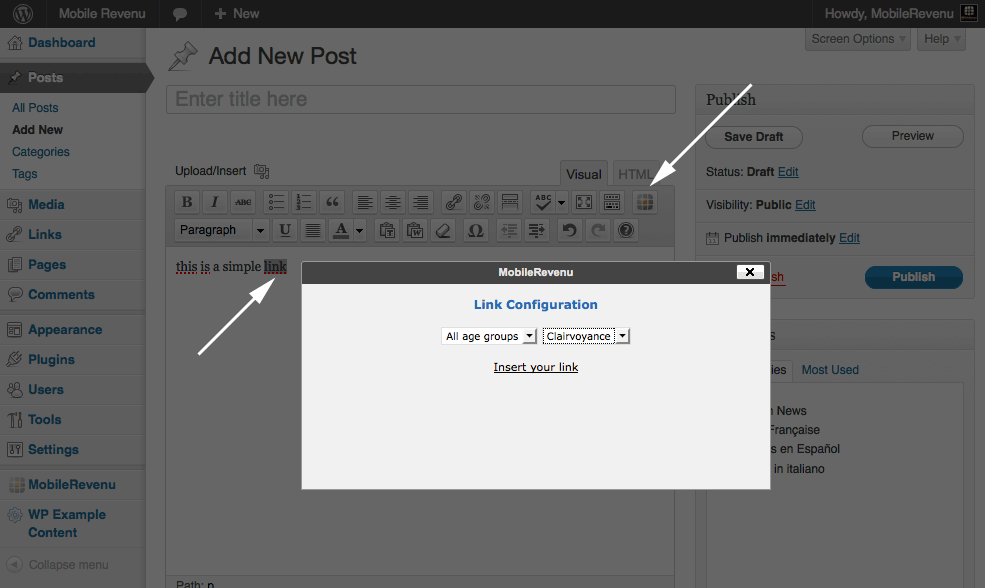Edit the post Status

788,172
